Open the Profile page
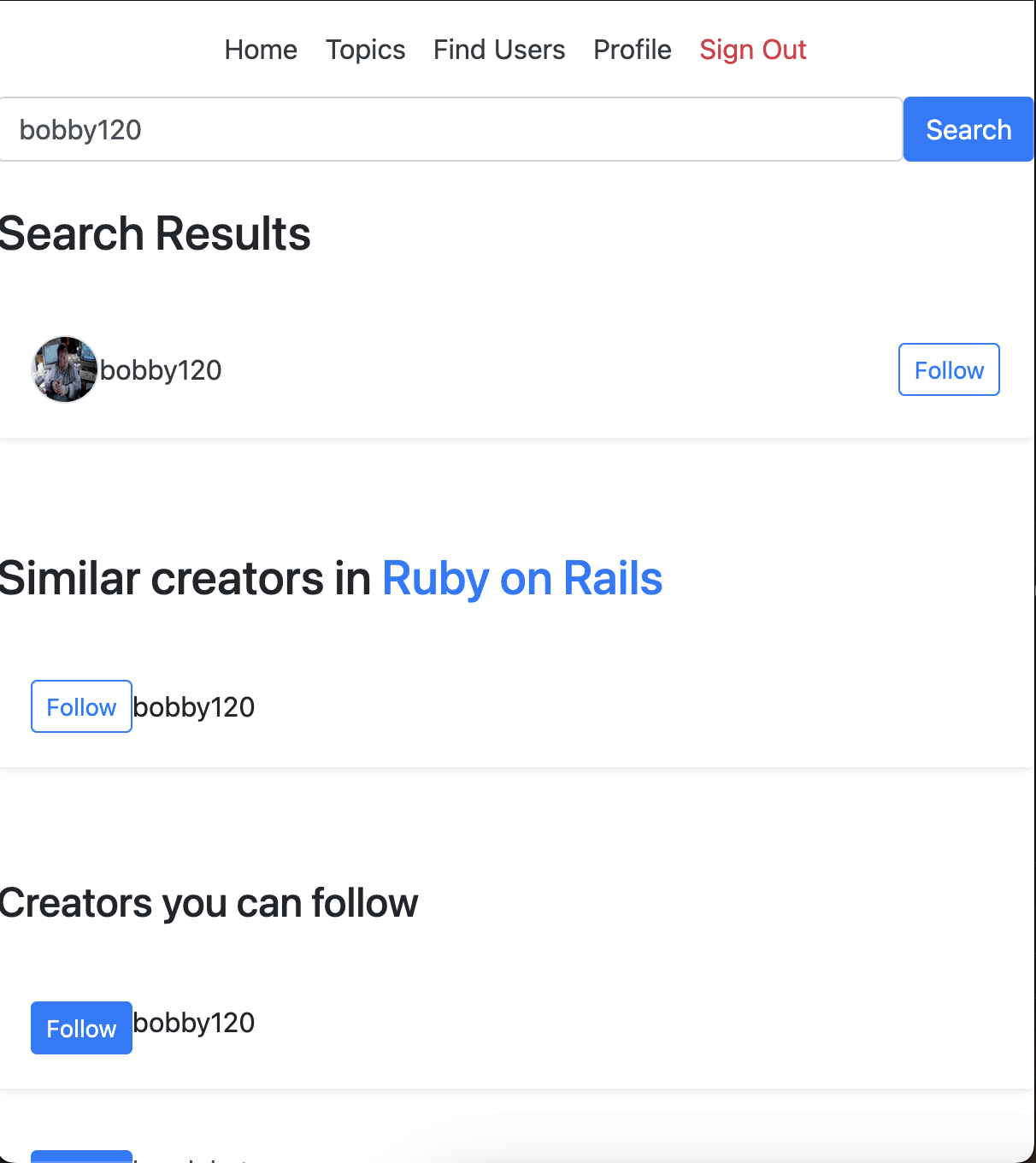 click(x=632, y=50)
